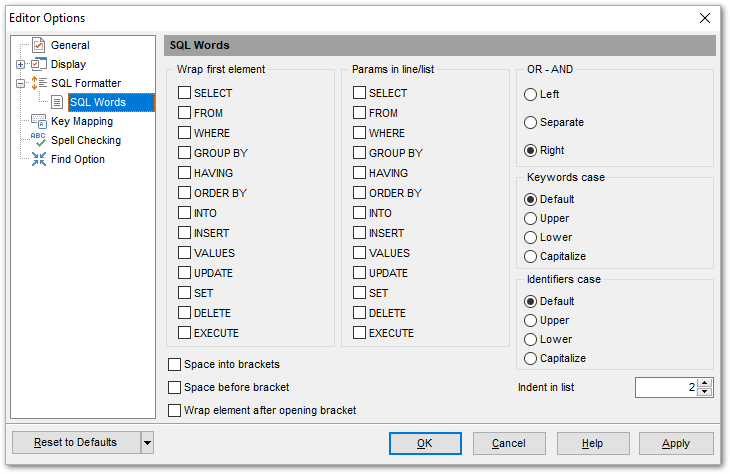Image resolution: width=730 pixels, height=474 pixels.
Task: Check Params in line/list GROUP BY box
Action: pos(359,153)
